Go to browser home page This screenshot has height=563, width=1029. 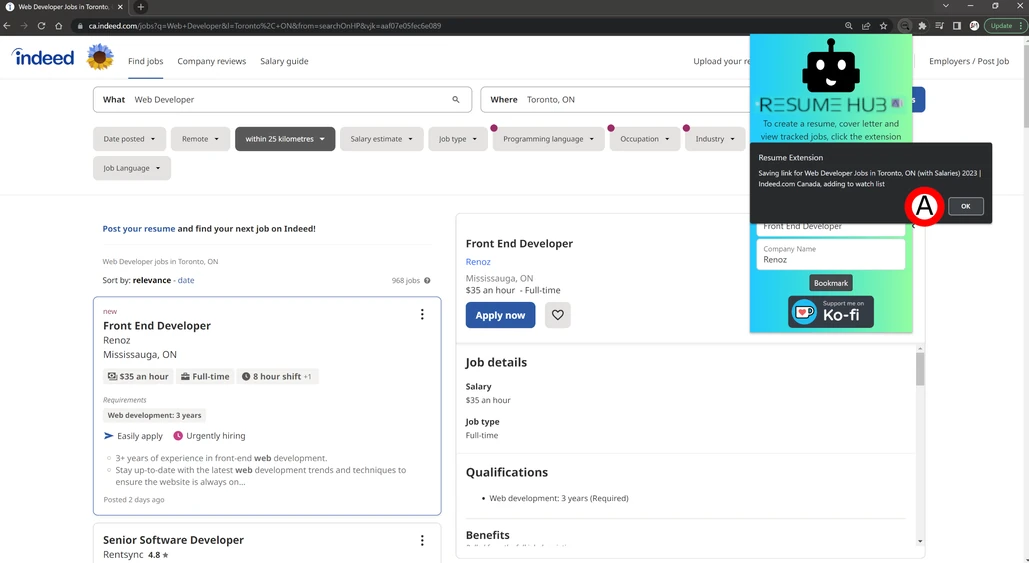(58, 26)
